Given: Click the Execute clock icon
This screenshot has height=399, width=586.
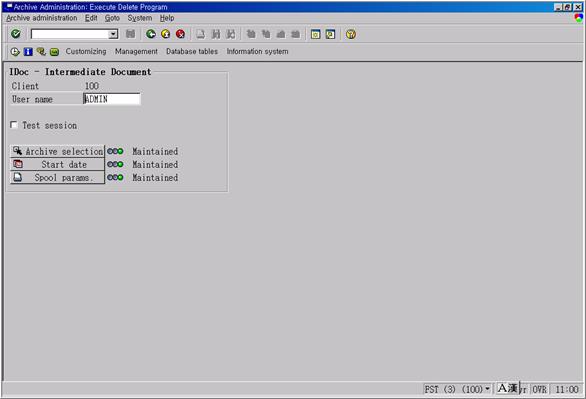Looking at the screenshot, I should [15, 52].
